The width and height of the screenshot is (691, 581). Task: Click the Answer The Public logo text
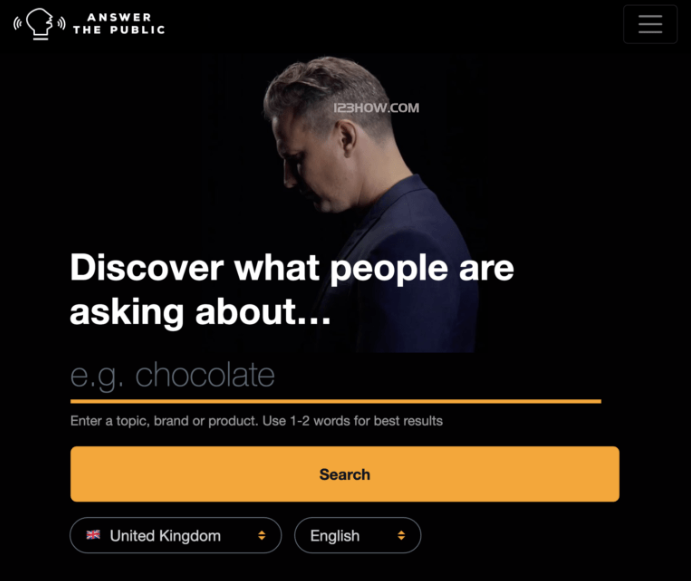point(119,24)
